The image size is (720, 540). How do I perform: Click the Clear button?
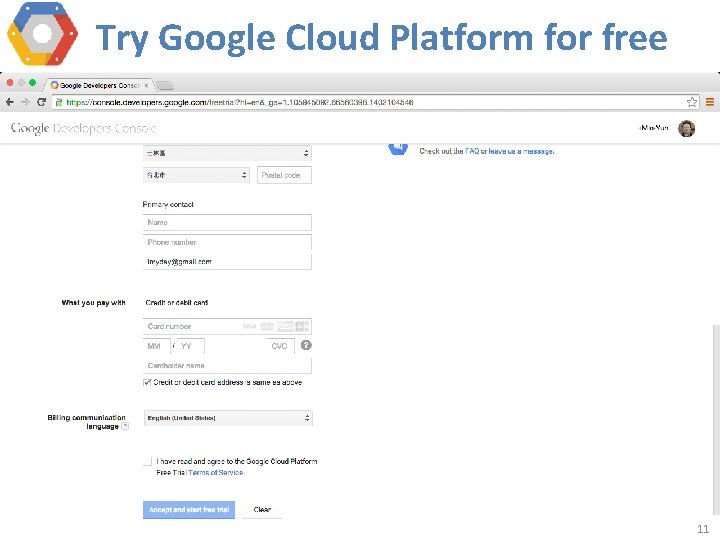(x=262, y=510)
